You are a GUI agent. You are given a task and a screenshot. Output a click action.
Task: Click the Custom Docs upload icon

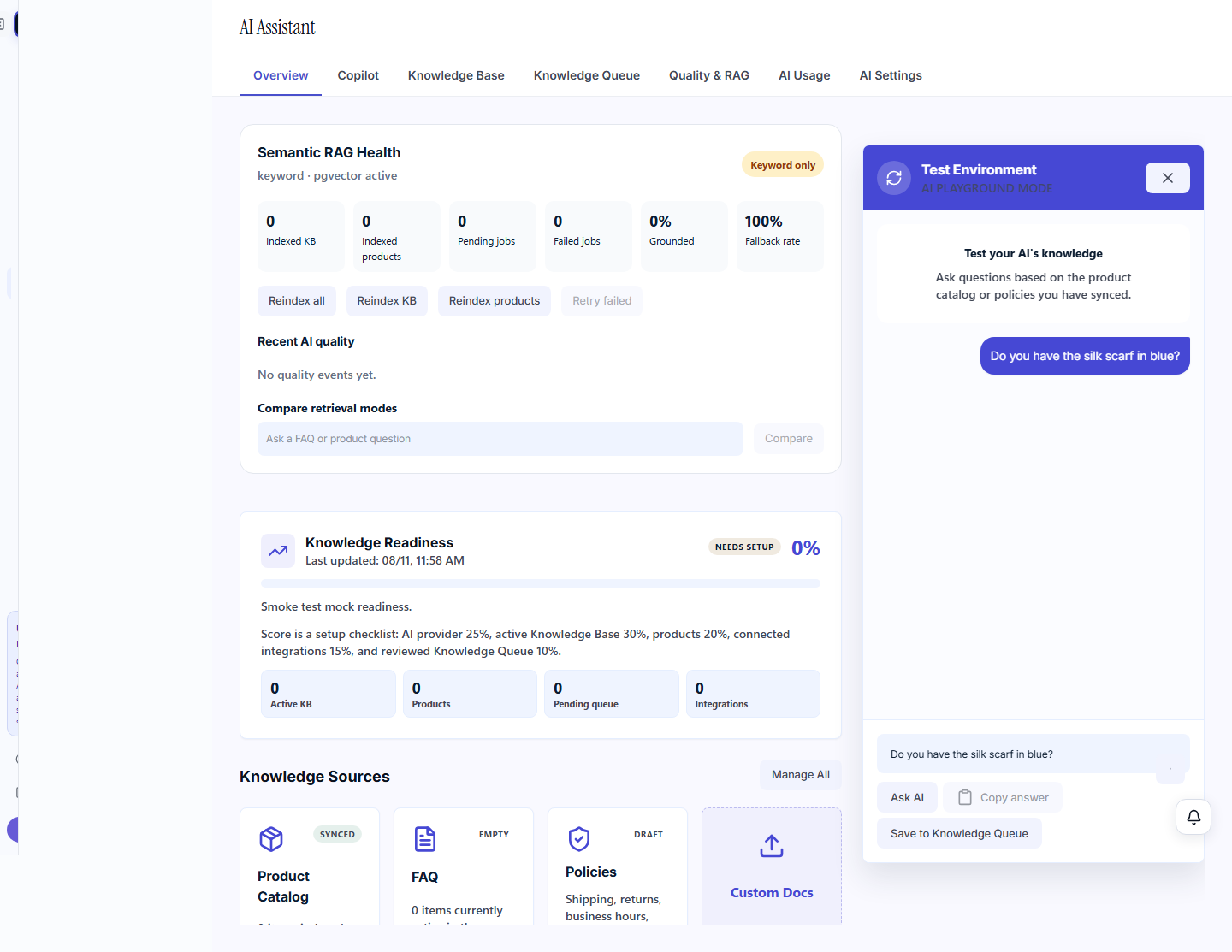tap(772, 846)
